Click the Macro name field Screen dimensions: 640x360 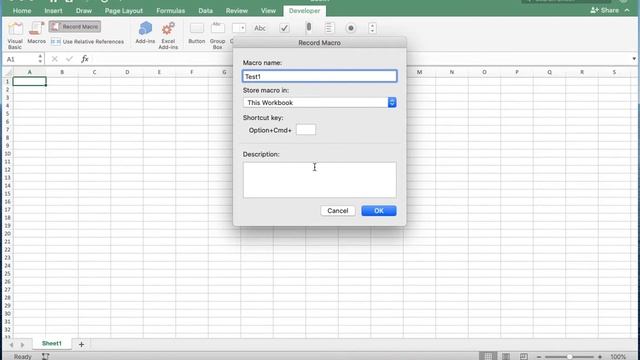point(319,76)
